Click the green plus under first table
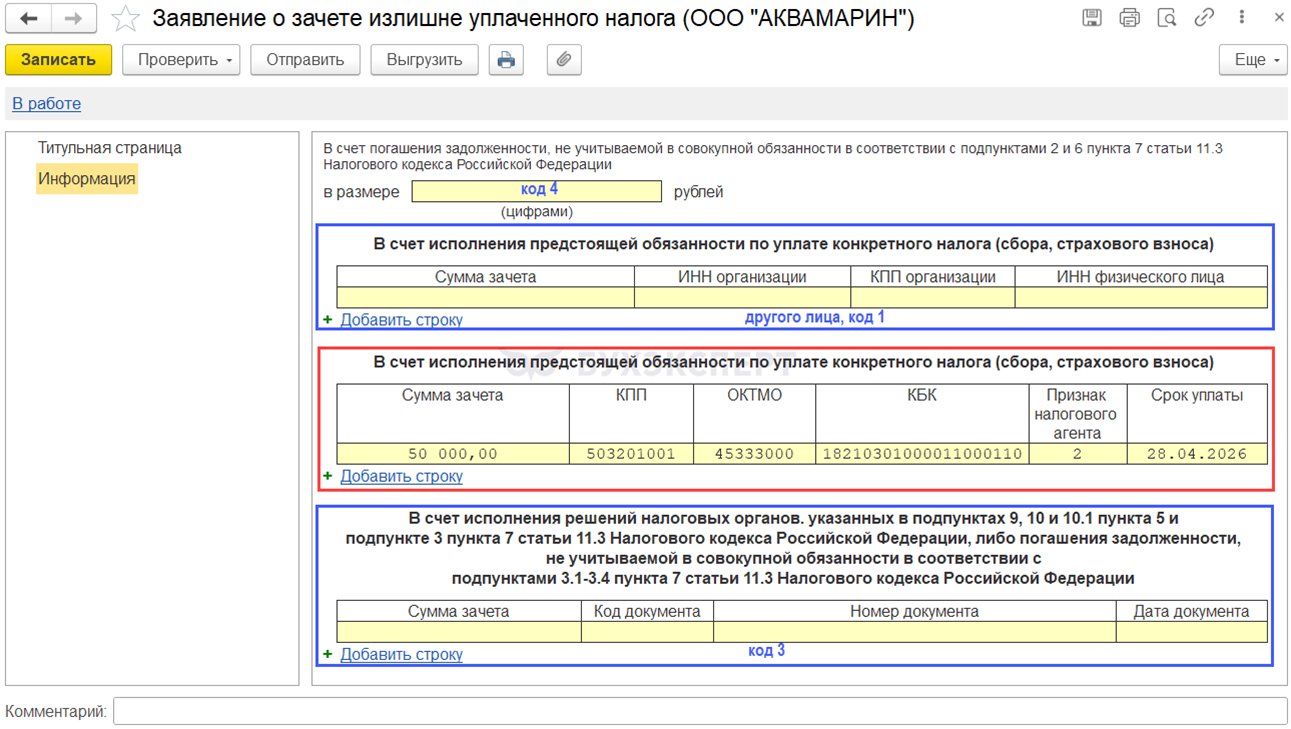Viewport: 1291px width, 729px height. pos(328,320)
